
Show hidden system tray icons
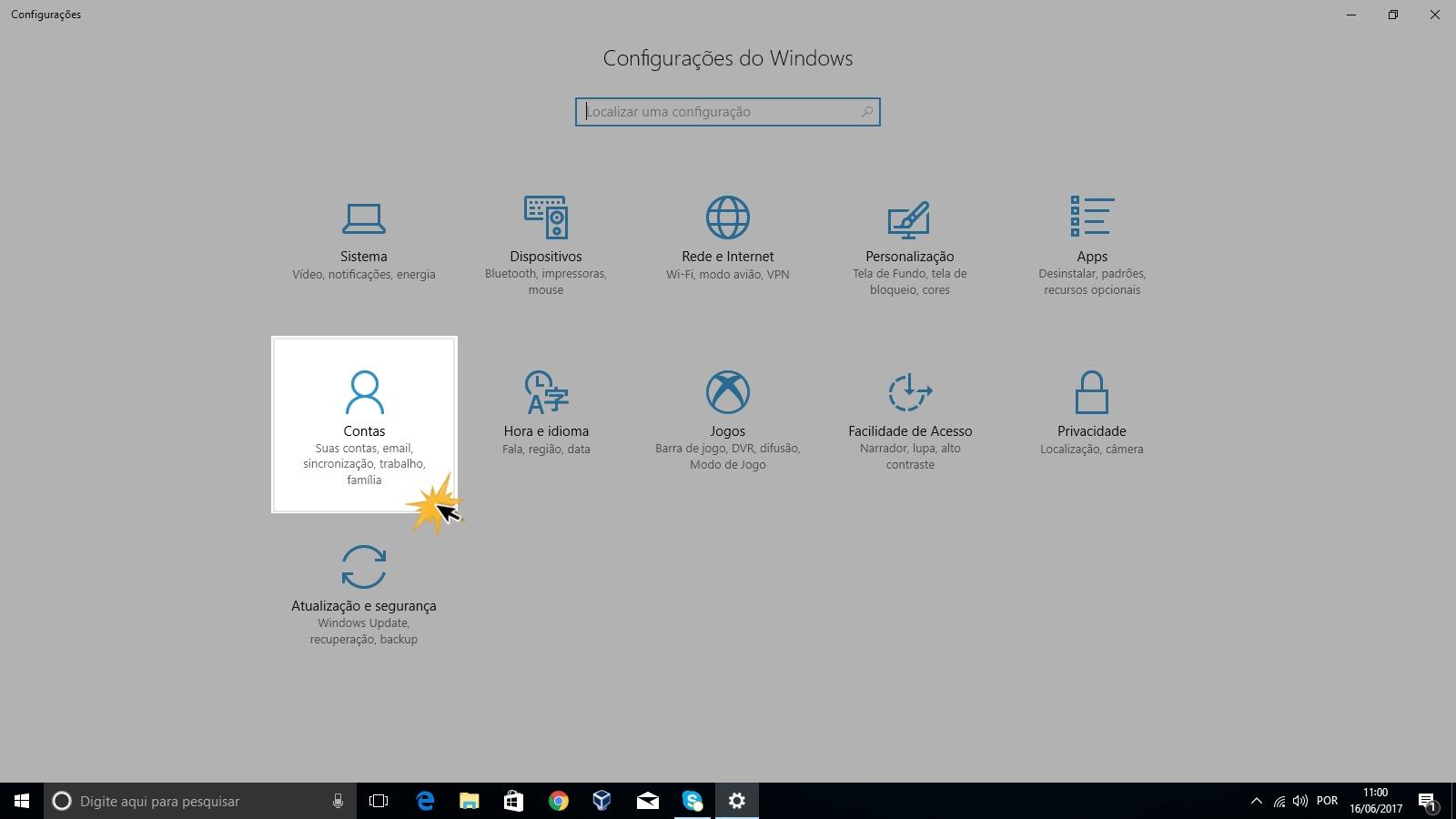point(1257,801)
